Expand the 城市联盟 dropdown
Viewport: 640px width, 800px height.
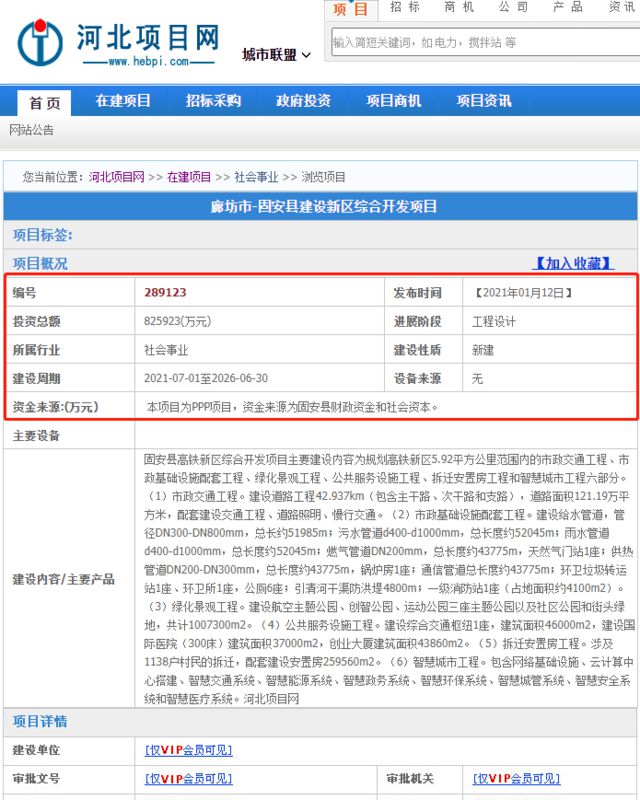pos(277,54)
